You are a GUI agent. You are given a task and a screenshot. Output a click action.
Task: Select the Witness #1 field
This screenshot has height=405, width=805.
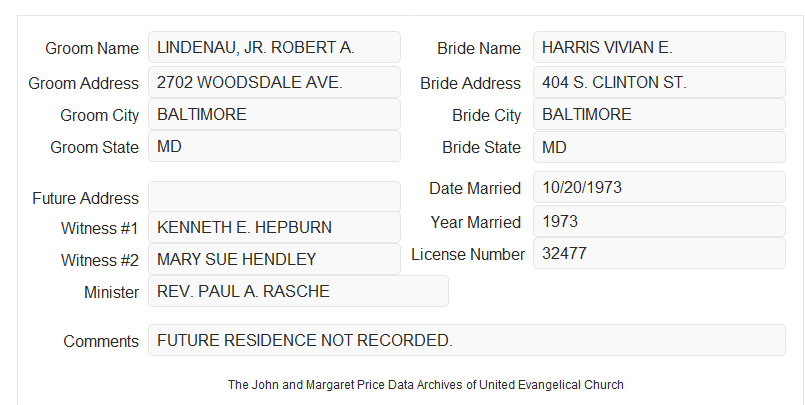pos(274,227)
